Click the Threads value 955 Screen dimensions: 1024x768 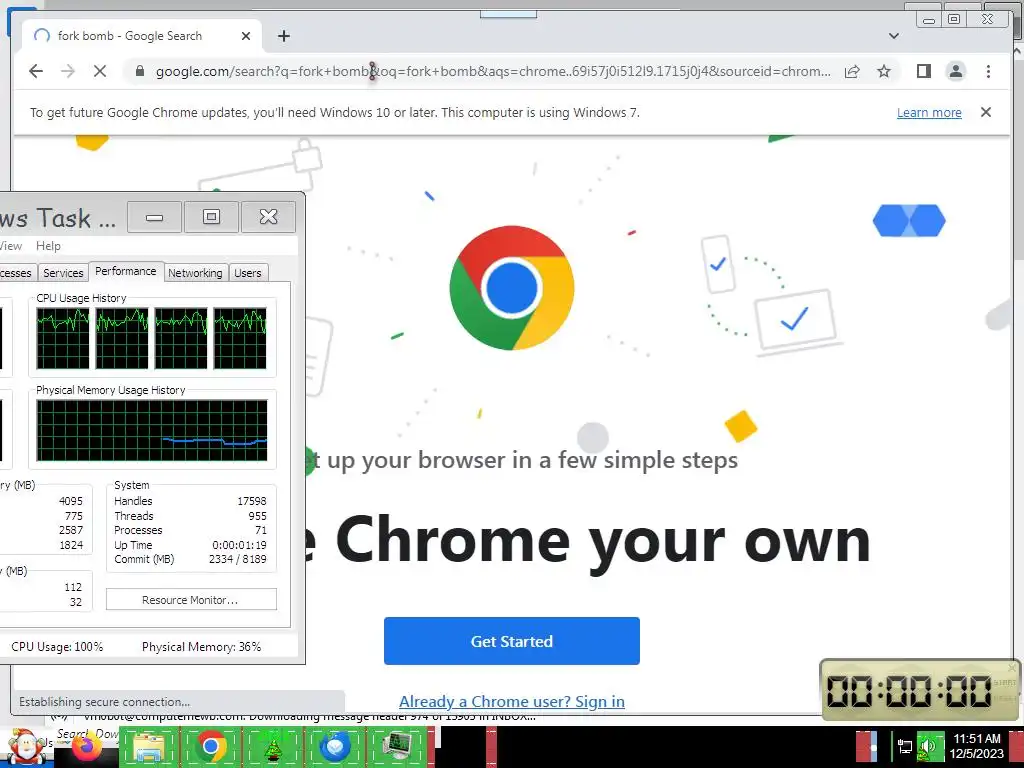[x=257, y=516]
